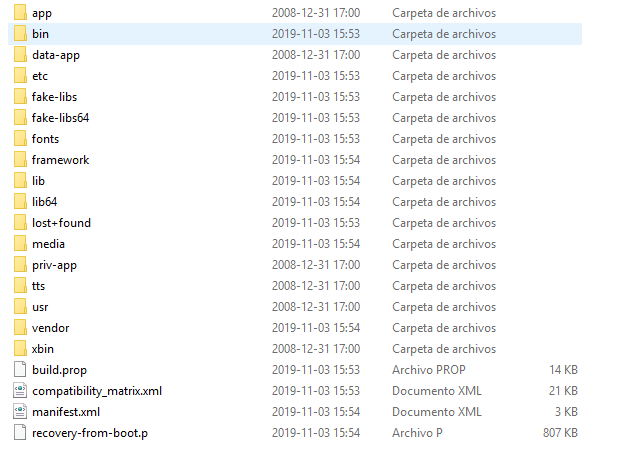Select the 'xbin' name text
The image size is (634, 467).
pos(43,349)
